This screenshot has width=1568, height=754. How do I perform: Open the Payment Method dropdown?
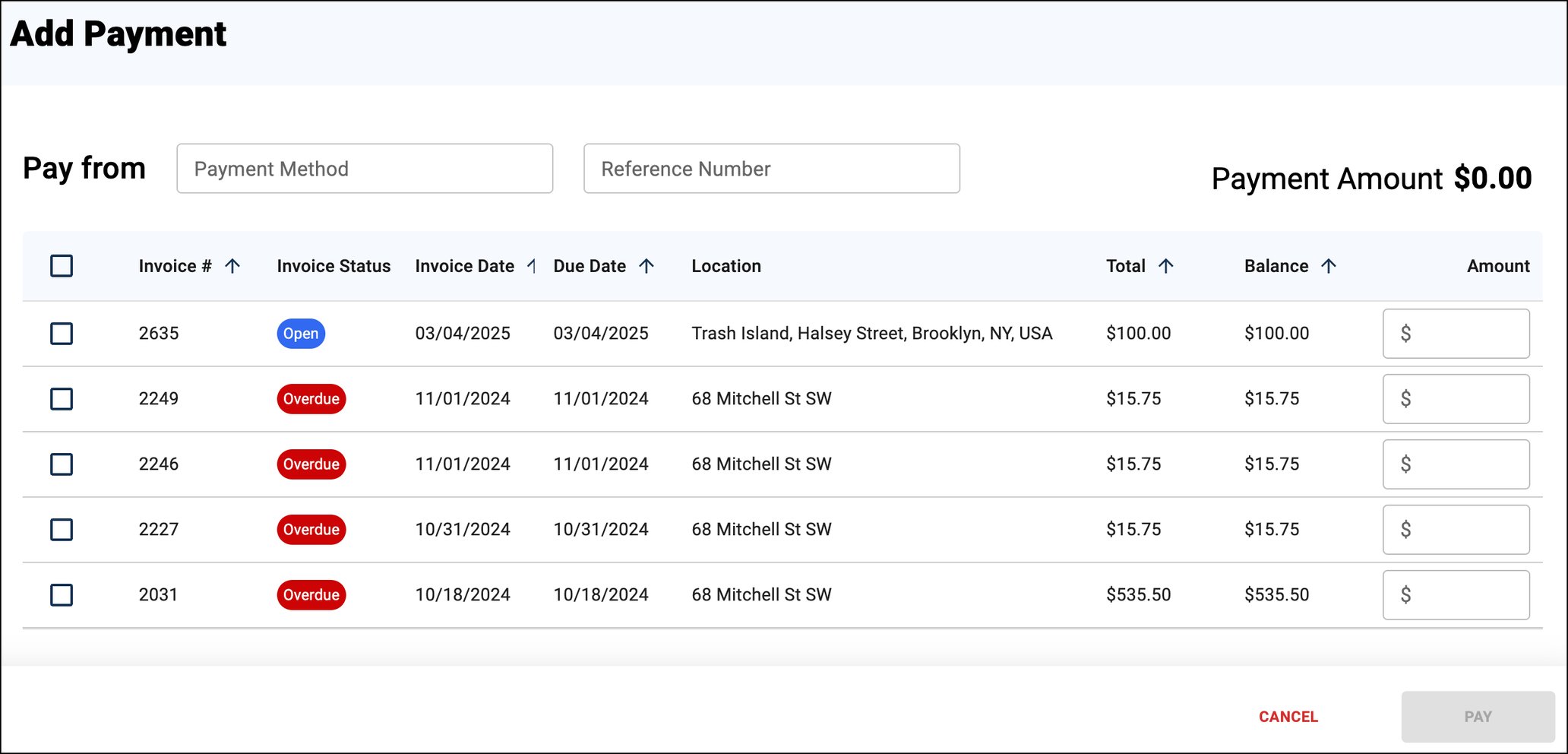coord(365,169)
